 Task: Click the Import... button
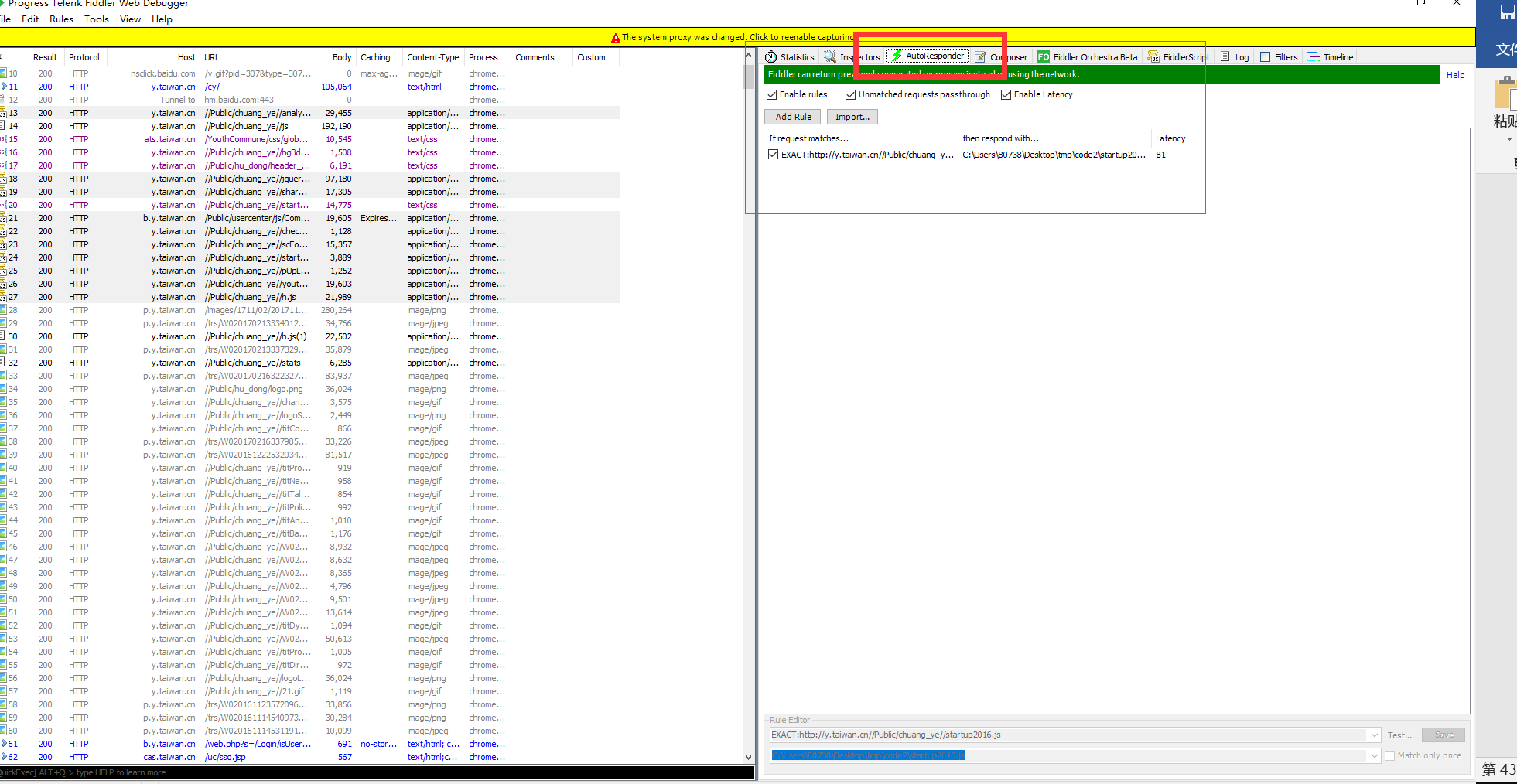pos(852,117)
